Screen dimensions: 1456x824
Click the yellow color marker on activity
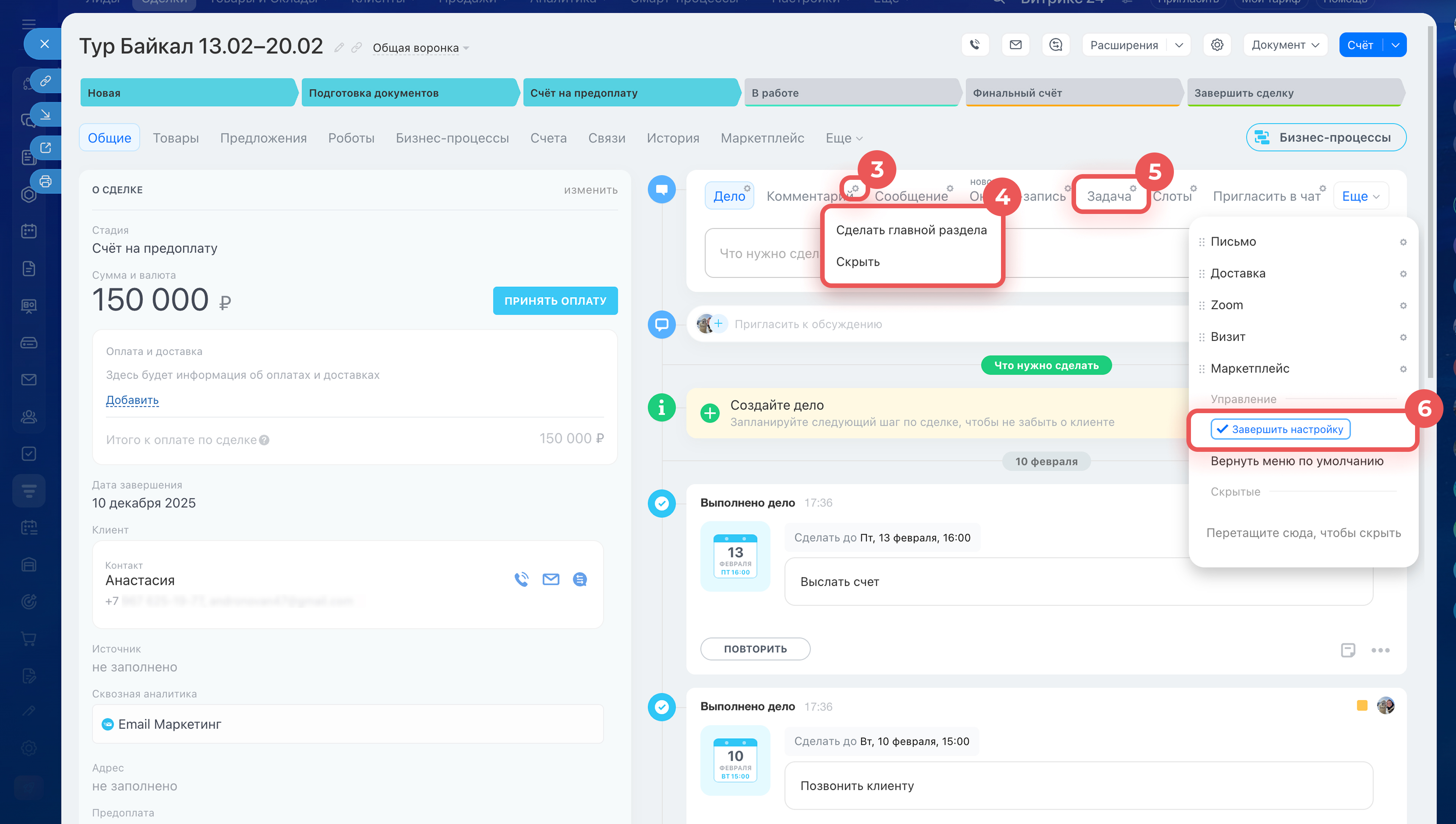point(1362,706)
